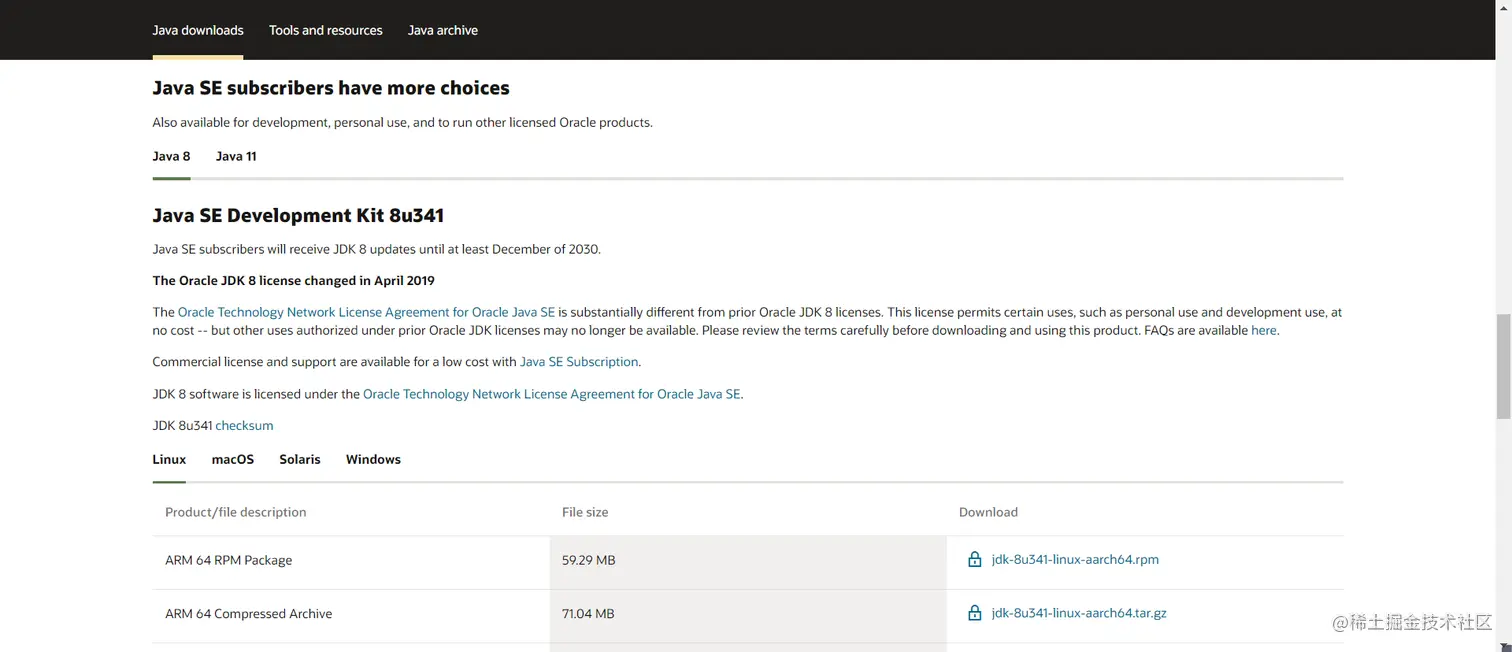
Task: Open Tools and resources tab
Action: click(326, 30)
